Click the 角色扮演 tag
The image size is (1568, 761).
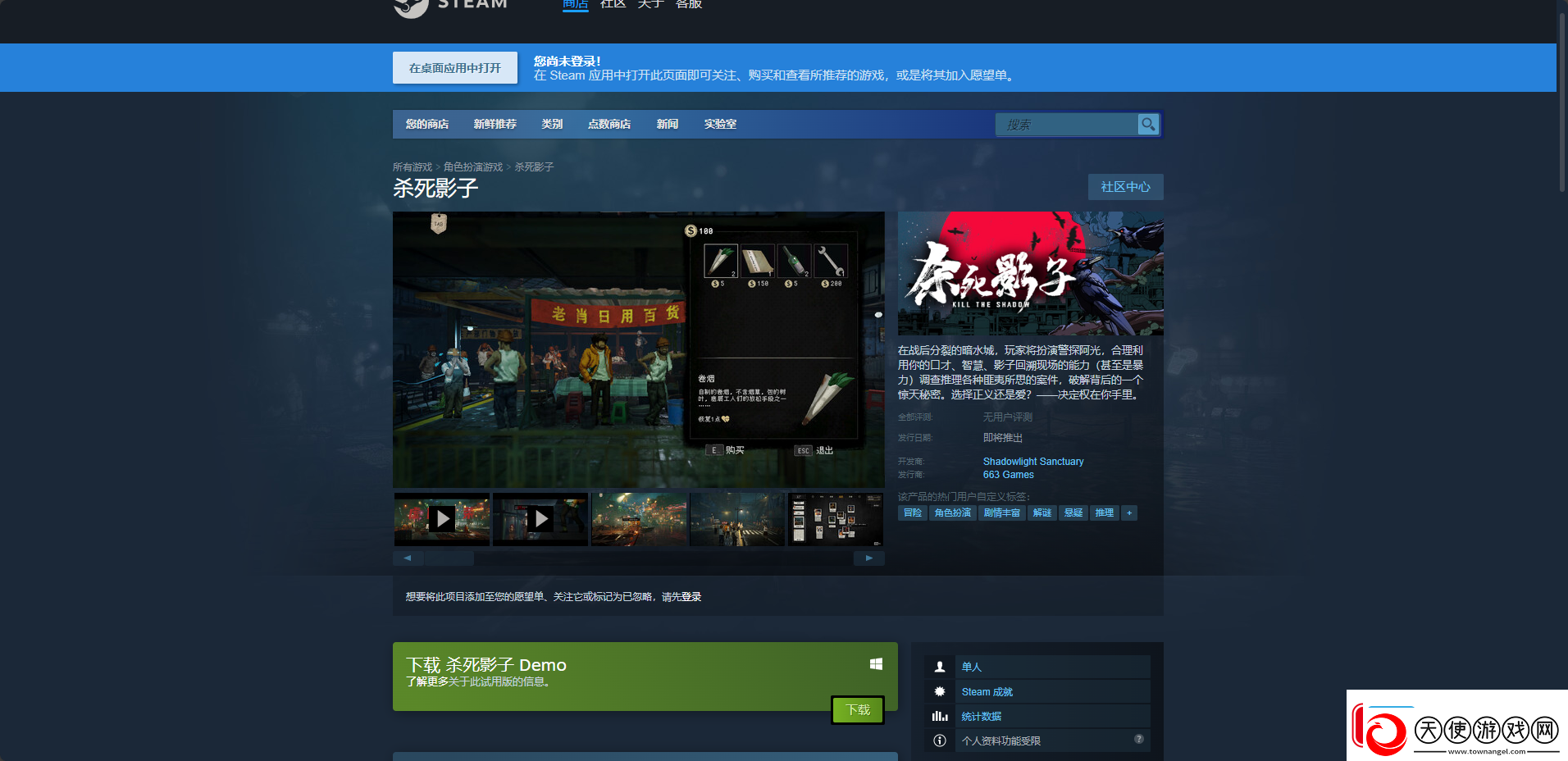(x=953, y=513)
